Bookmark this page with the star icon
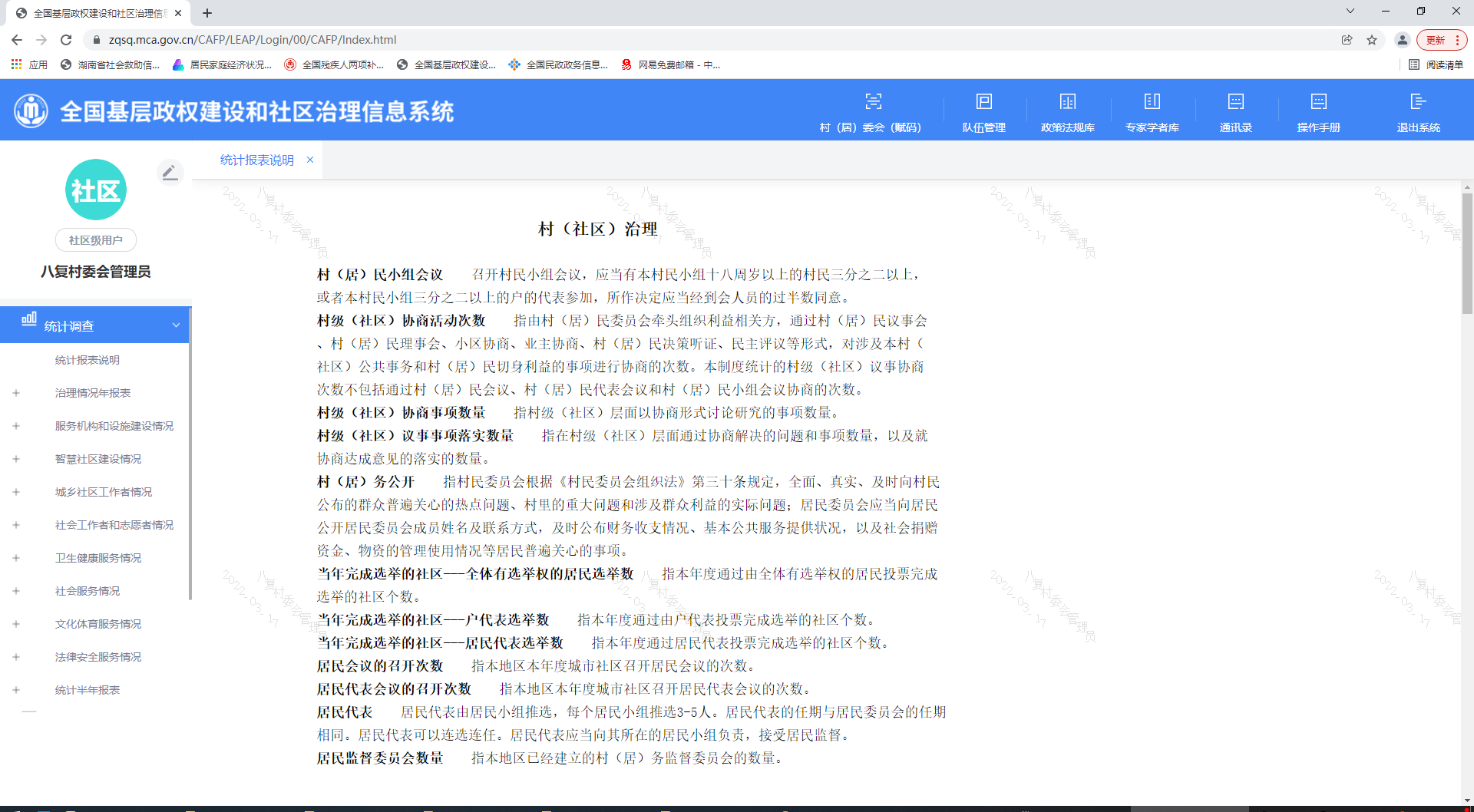The image size is (1474, 812). 1372,40
